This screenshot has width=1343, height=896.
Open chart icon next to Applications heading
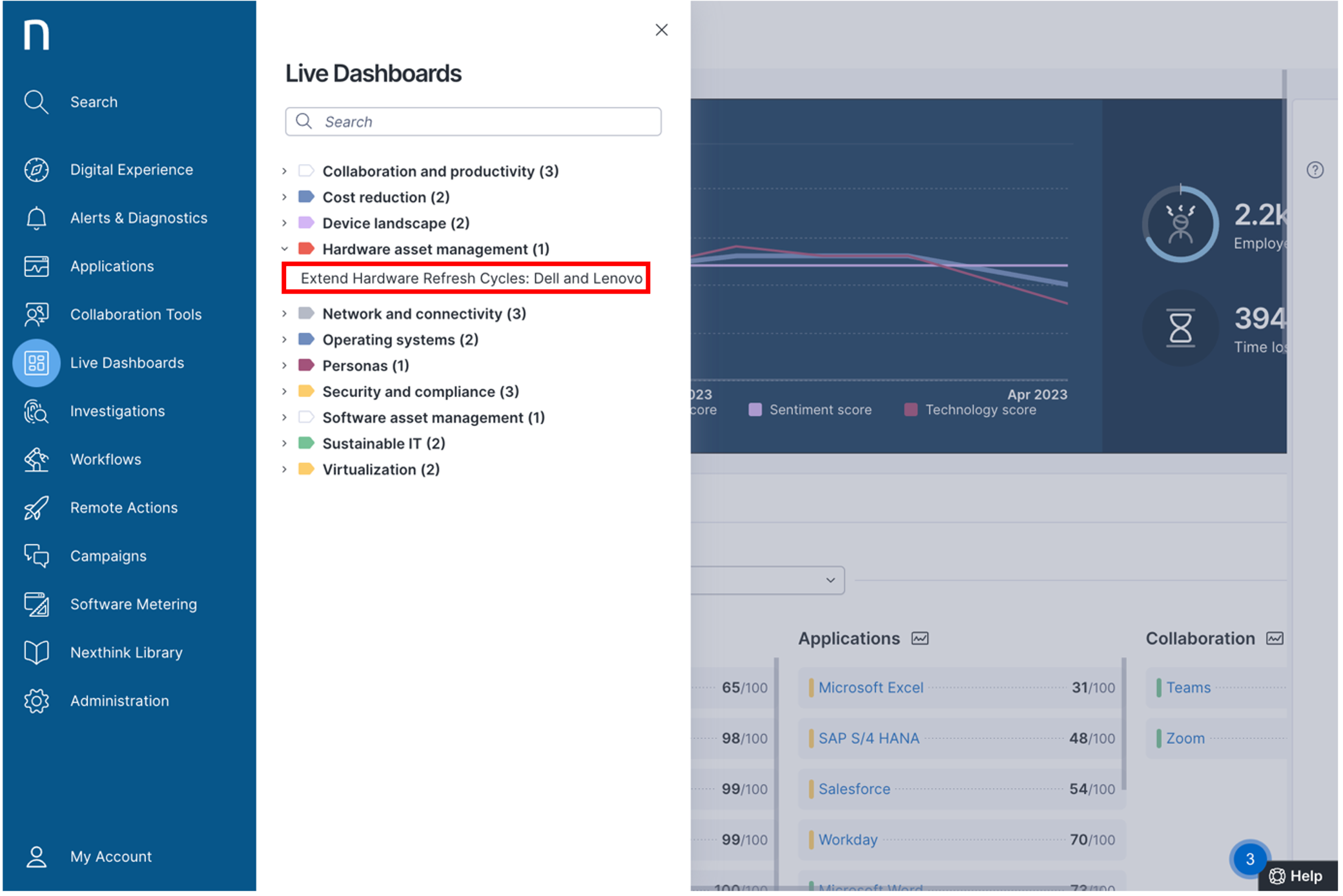[919, 638]
